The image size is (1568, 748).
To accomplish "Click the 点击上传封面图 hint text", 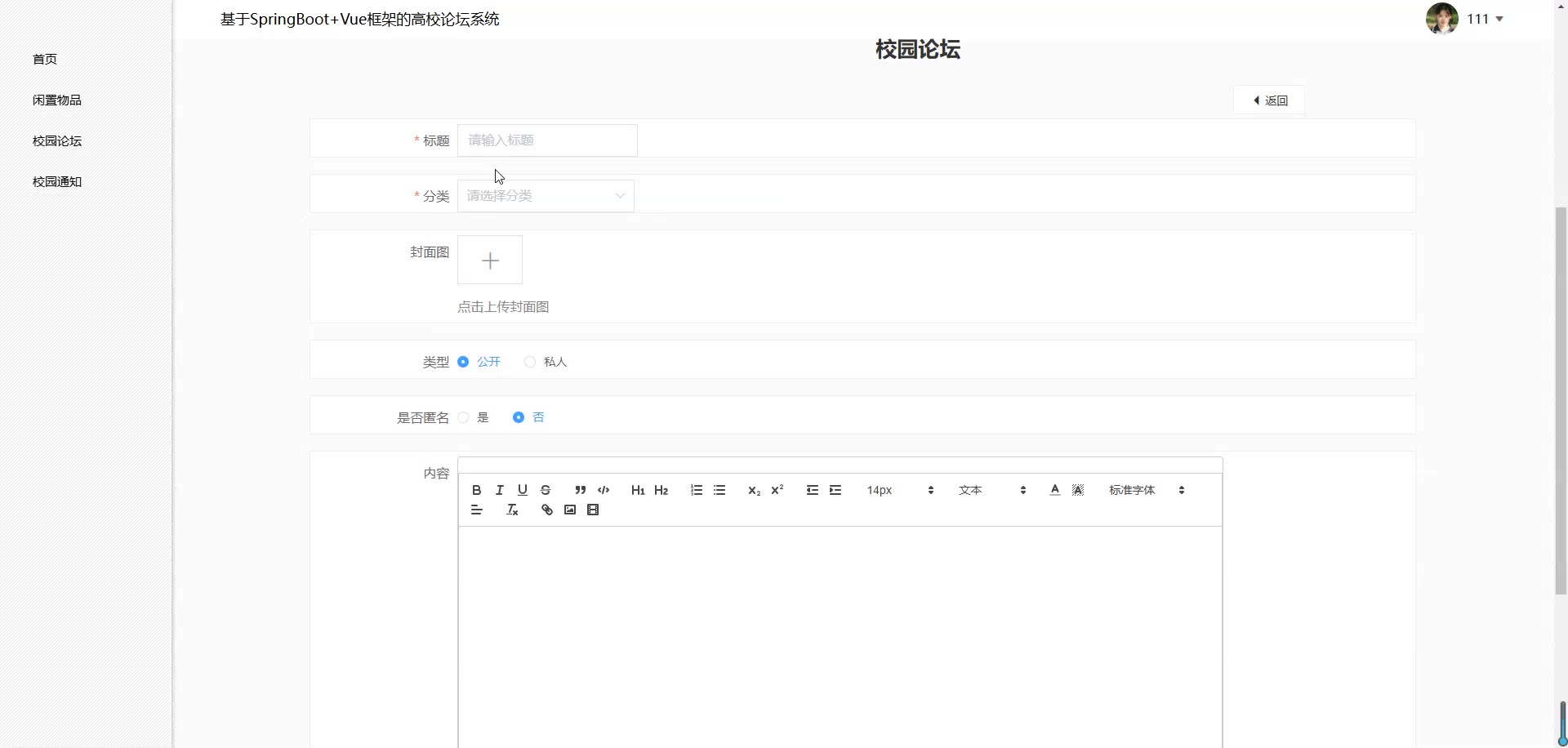I will pos(503,307).
